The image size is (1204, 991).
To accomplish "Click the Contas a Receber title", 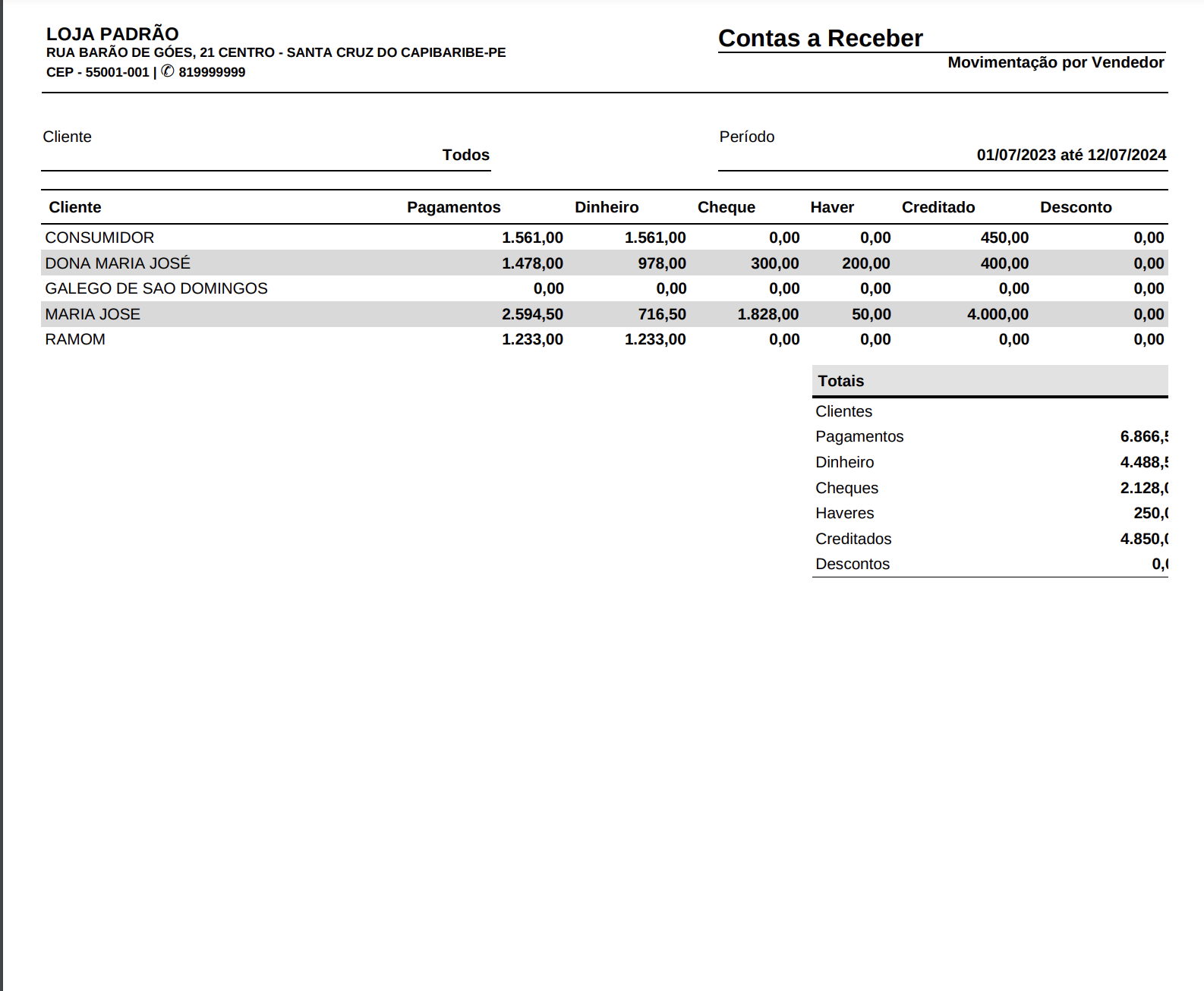I will click(820, 38).
